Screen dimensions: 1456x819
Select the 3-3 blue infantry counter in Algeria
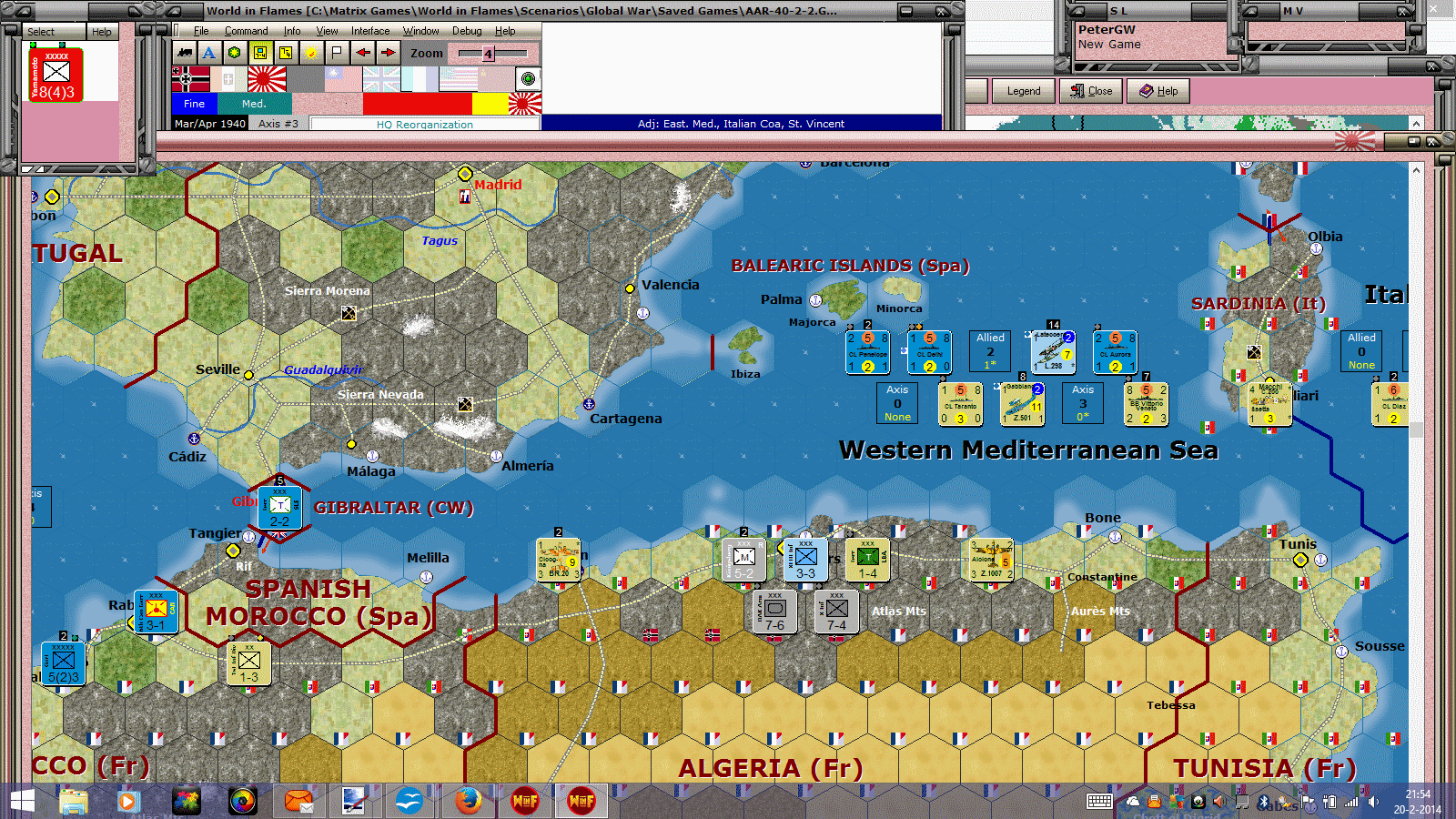[805, 561]
